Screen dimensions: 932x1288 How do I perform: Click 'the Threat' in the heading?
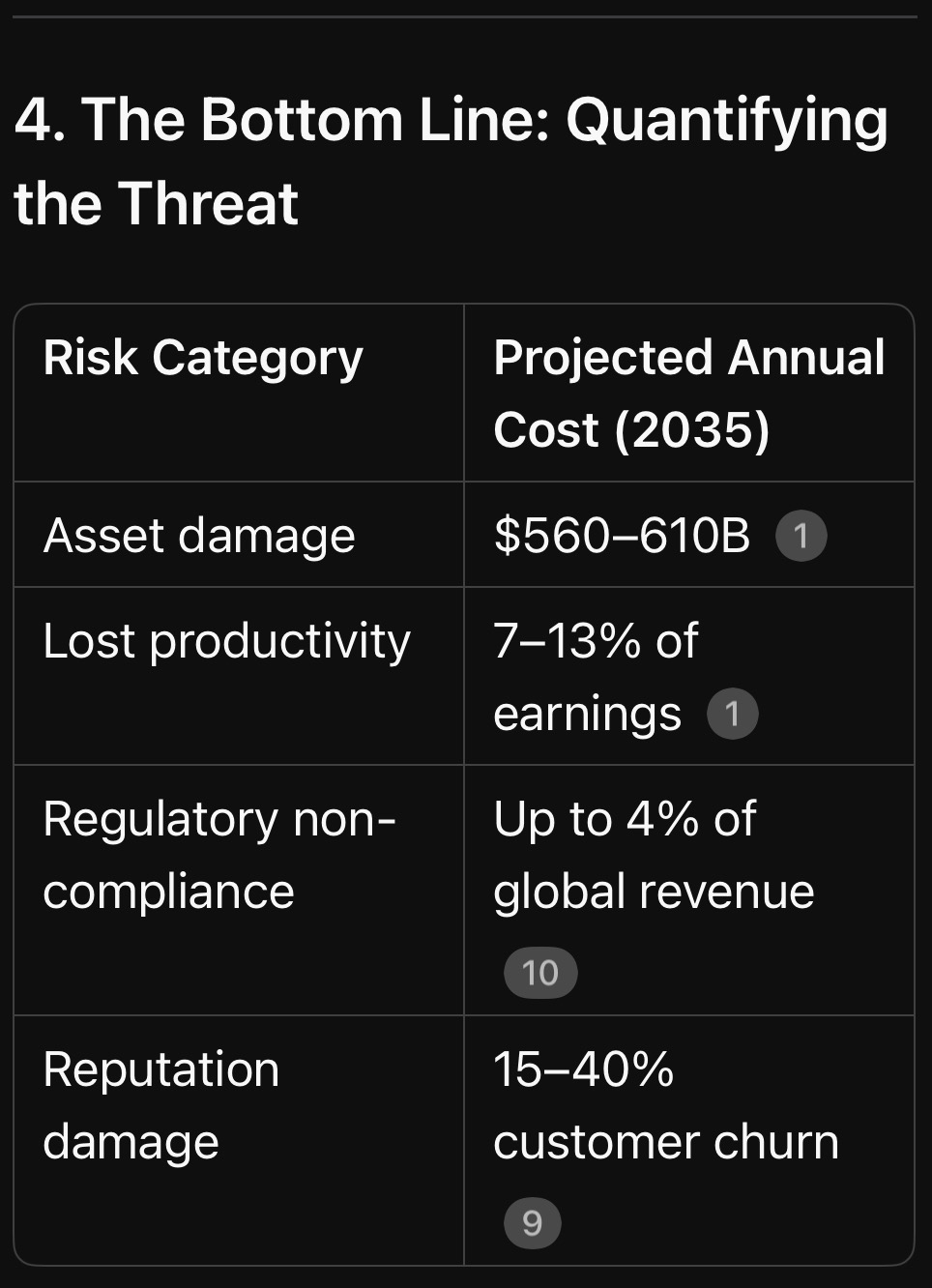(x=156, y=204)
